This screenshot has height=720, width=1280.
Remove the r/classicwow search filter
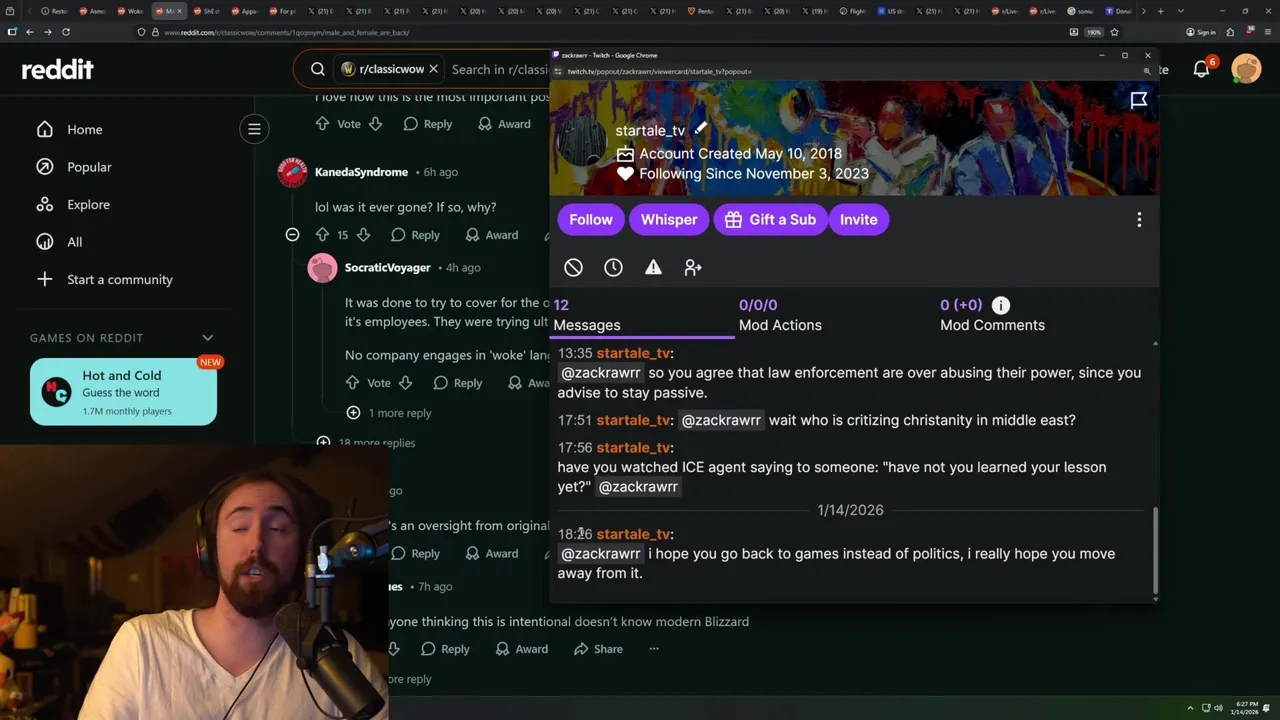tap(433, 69)
